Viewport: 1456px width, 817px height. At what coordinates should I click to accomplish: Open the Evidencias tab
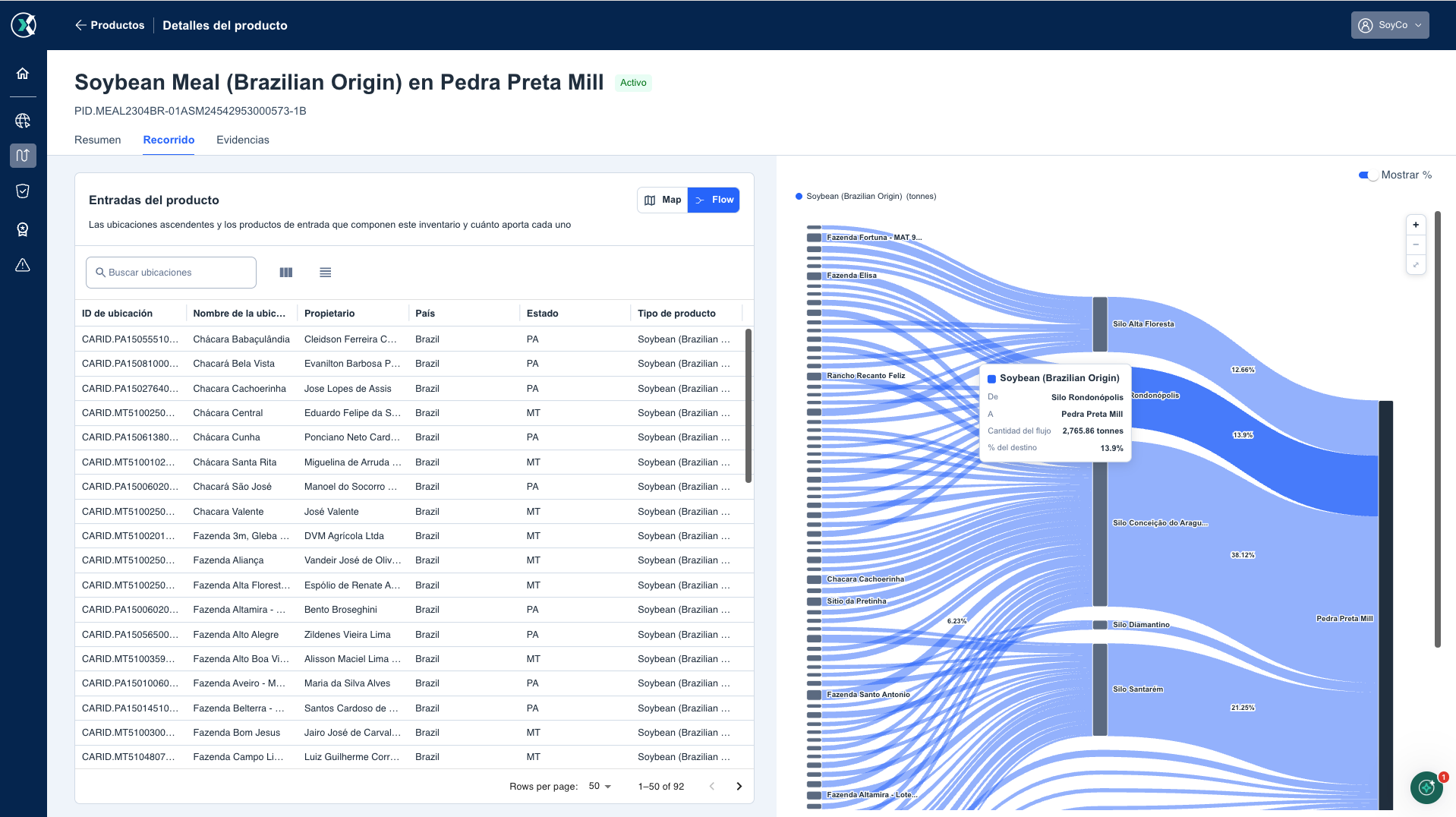click(243, 140)
